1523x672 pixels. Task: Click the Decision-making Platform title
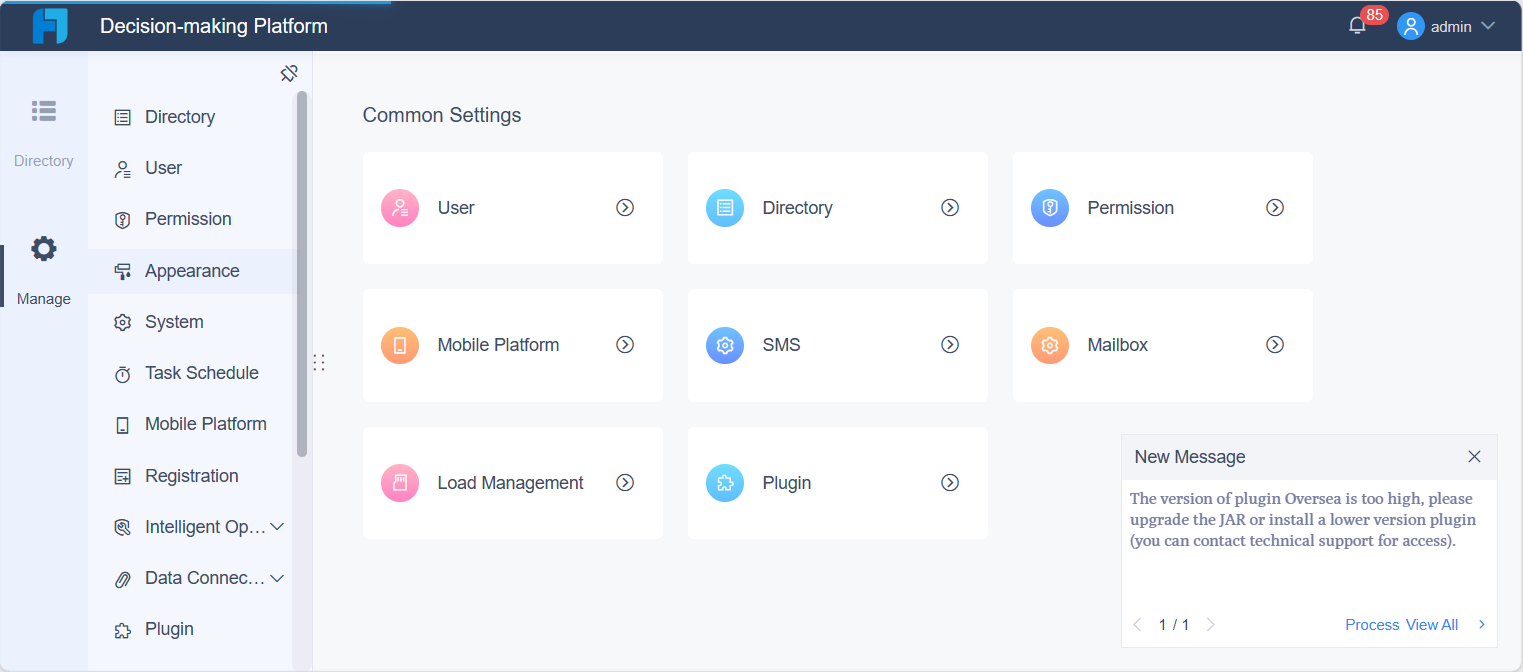(214, 26)
